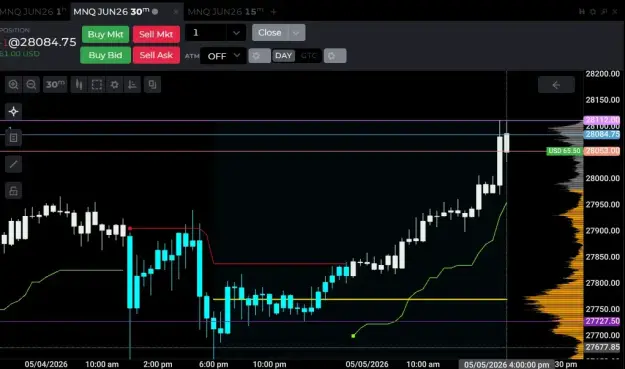Screen dimensions: 625x369
Task: Select the crosshair cursor tool
Action: [x=14, y=111]
